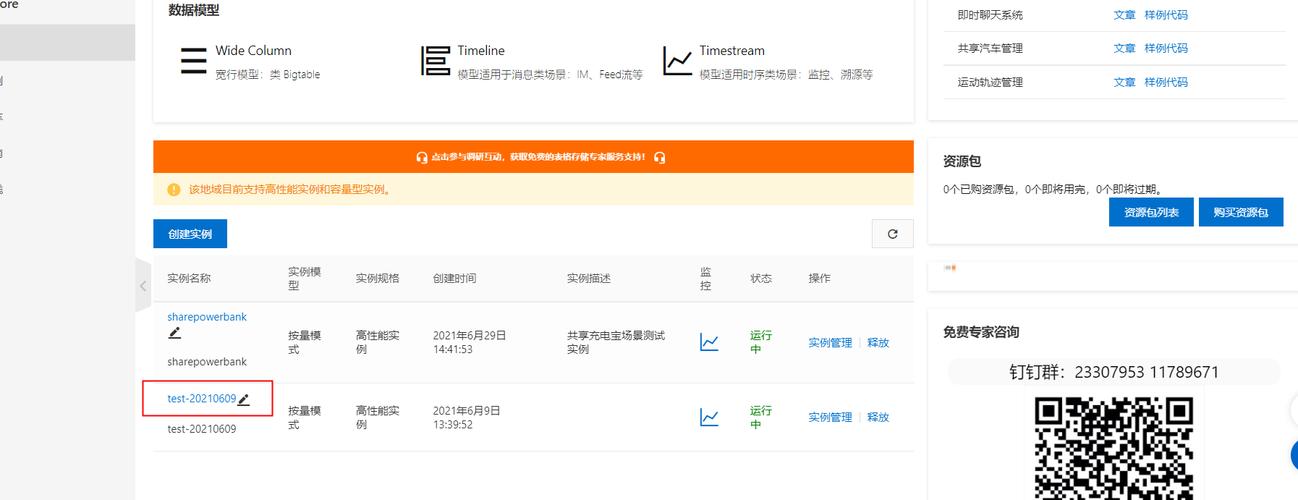Edit the sharepowerbank instance name pencil
Image resolution: width=1298 pixels, height=500 pixels.
175,333
